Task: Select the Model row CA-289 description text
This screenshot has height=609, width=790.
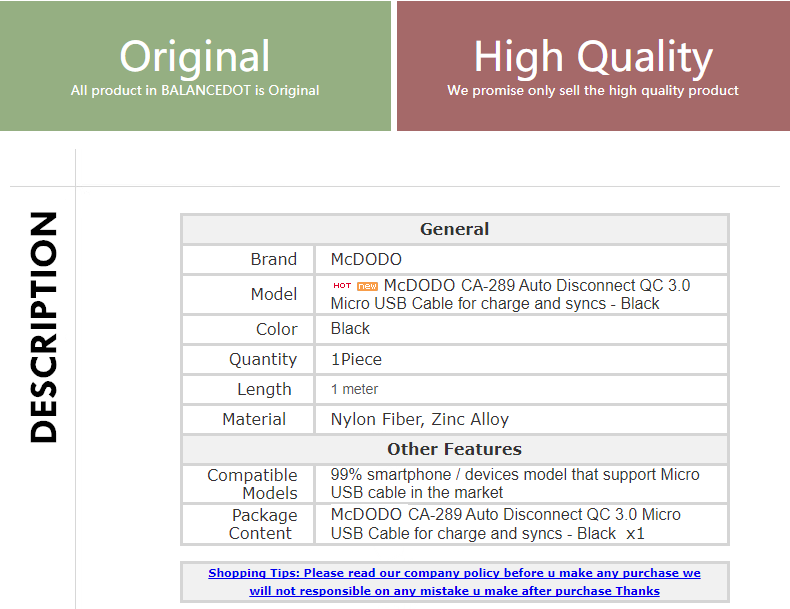Action: coord(510,295)
